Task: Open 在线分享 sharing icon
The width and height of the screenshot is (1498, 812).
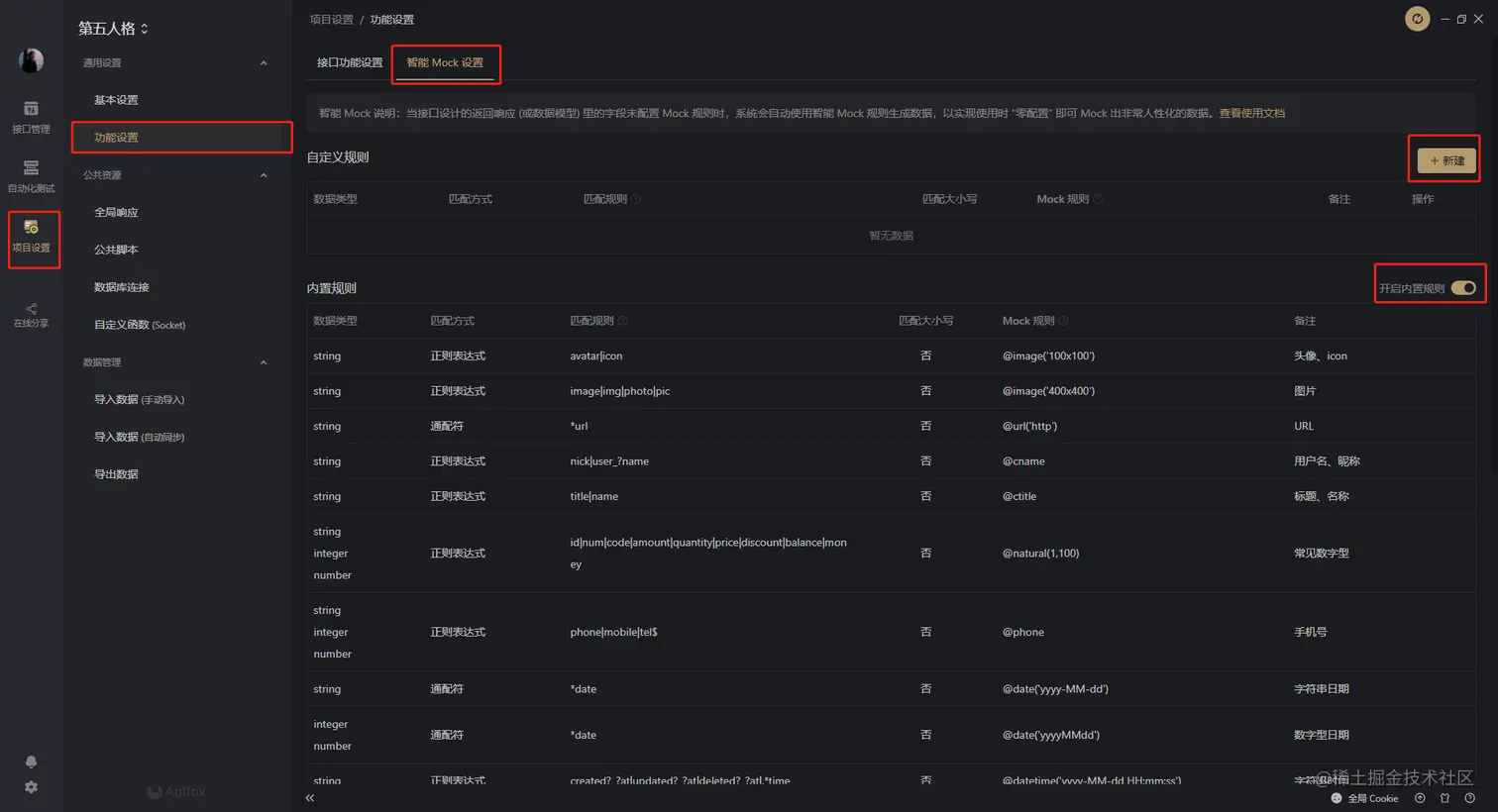Action: click(31, 314)
